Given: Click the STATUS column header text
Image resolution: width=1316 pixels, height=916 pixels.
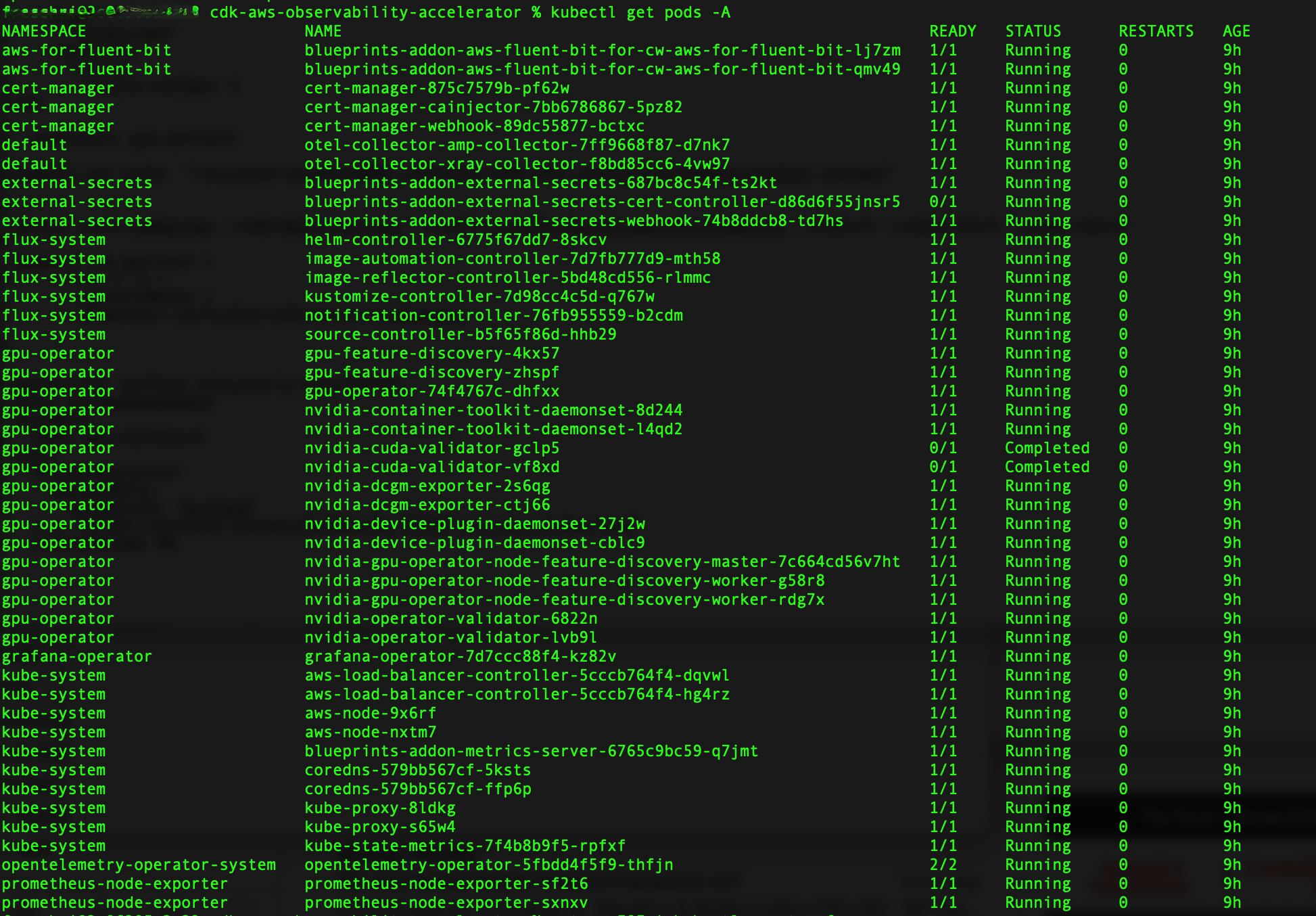Looking at the screenshot, I should point(1033,31).
